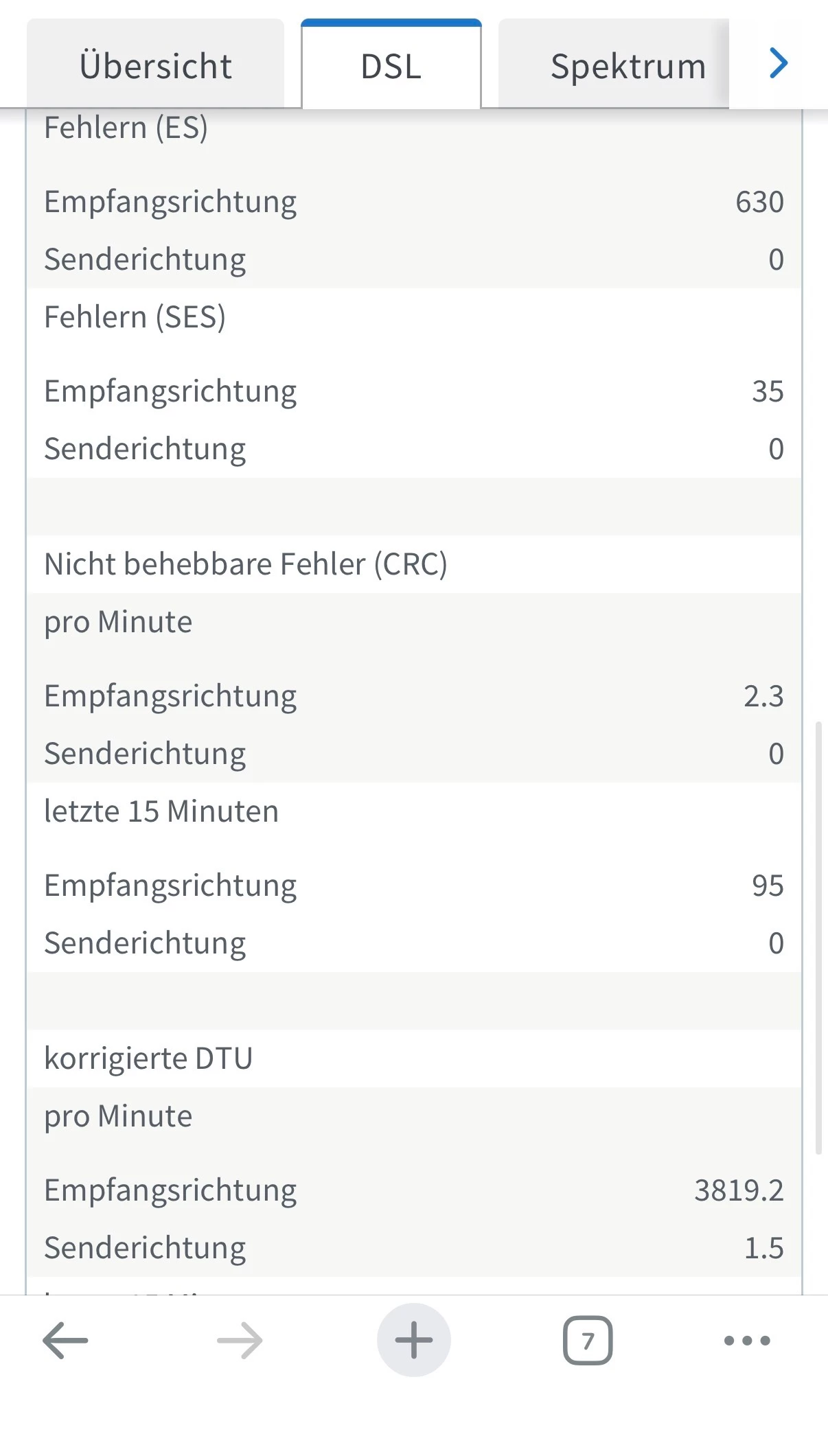Select the DSL tab

tap(391, 66)
